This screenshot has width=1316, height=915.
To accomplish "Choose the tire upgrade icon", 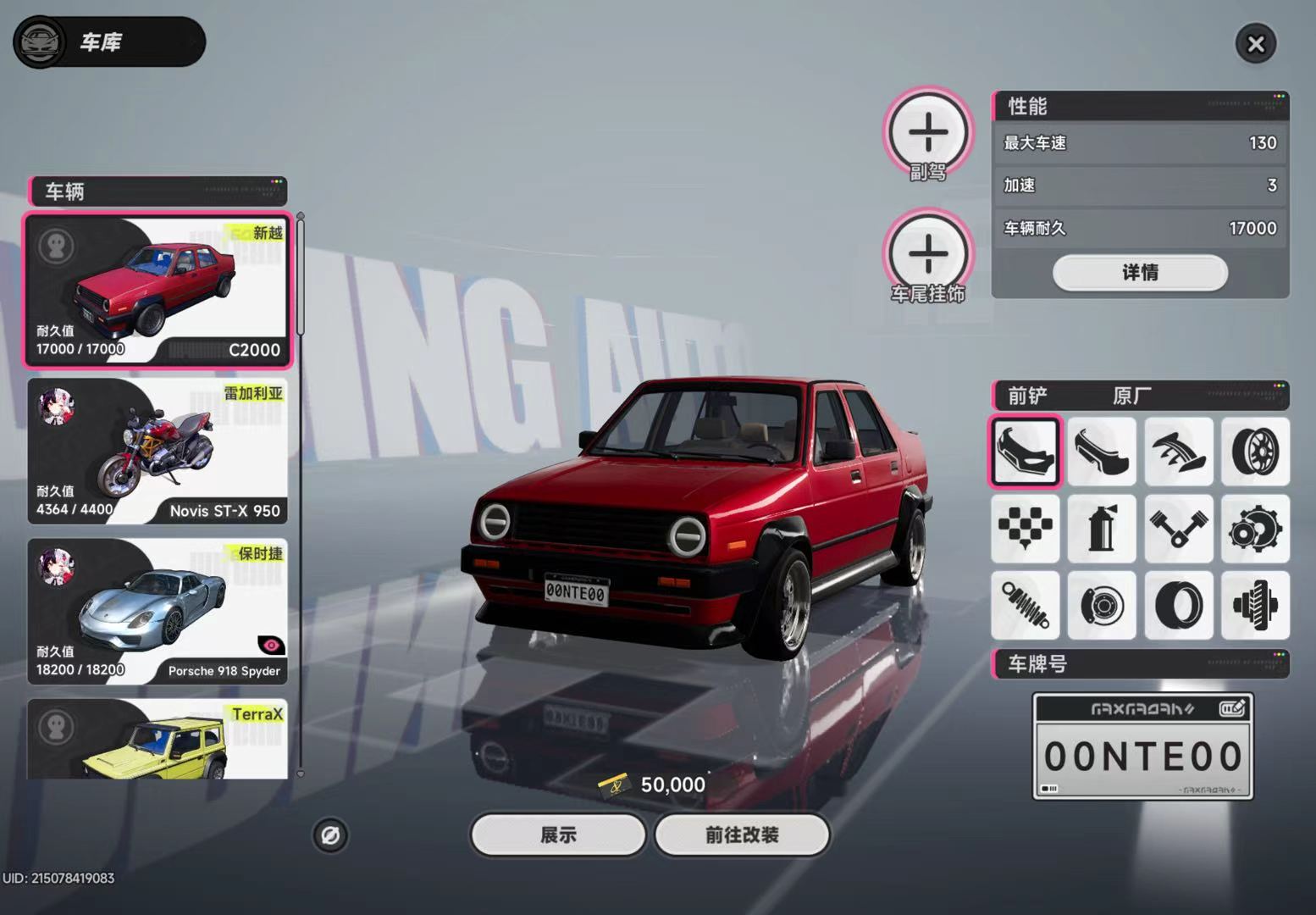I will point(1179,605).
